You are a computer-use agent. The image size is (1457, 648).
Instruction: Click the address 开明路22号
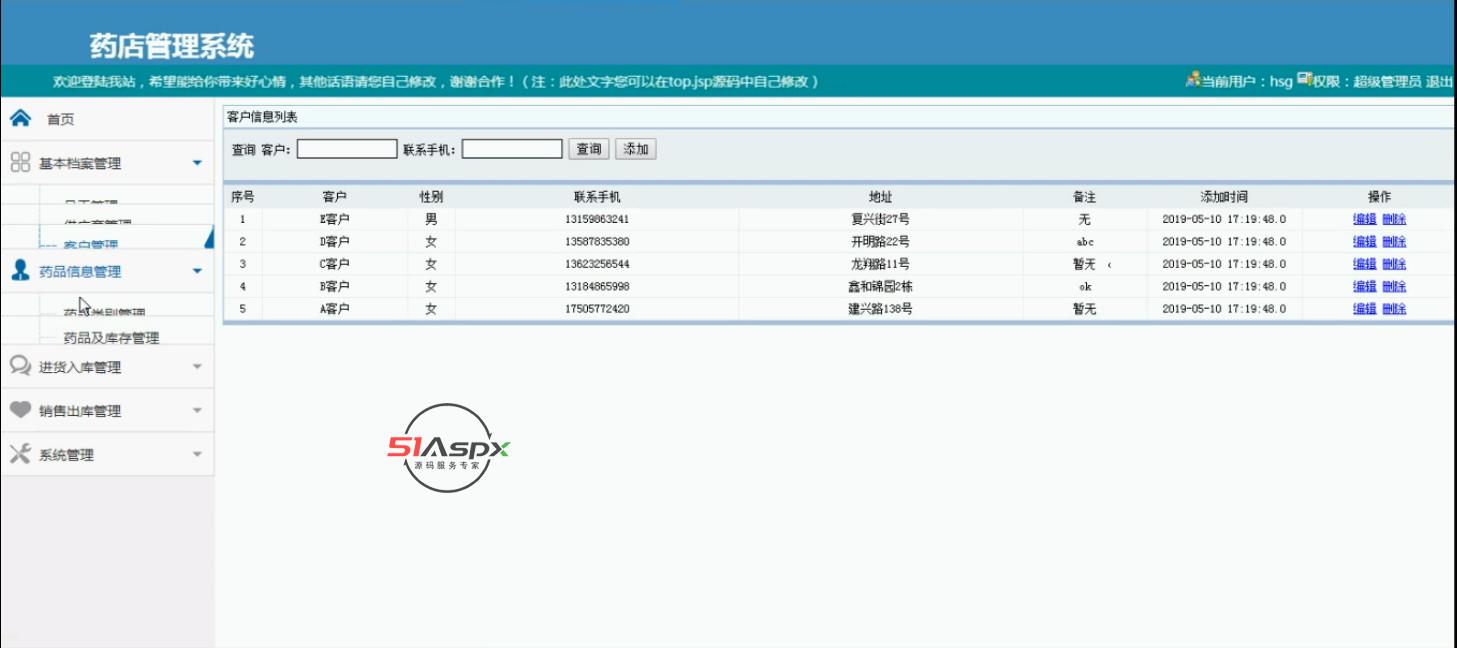(x=880, y=241)
